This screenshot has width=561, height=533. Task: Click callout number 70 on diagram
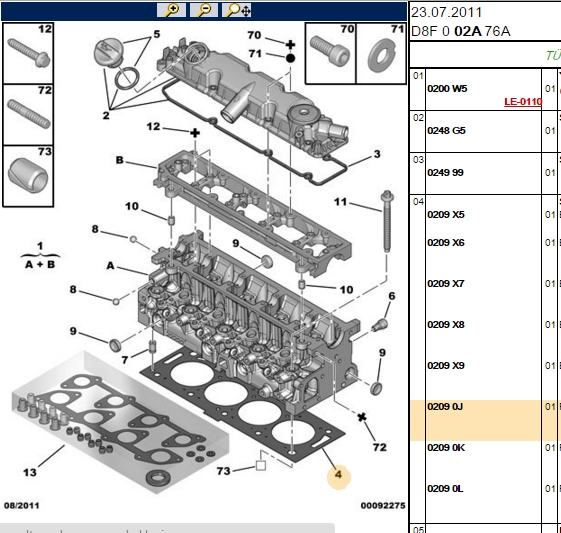pos(254,35)
